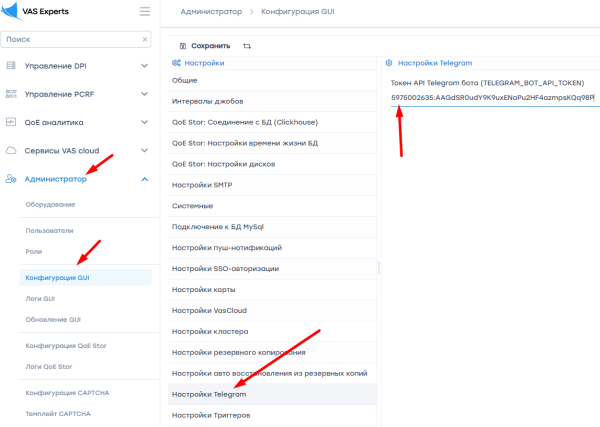Click the VAS cloud services icon
Screen dimensions: 600x427
tap(12, 150)
